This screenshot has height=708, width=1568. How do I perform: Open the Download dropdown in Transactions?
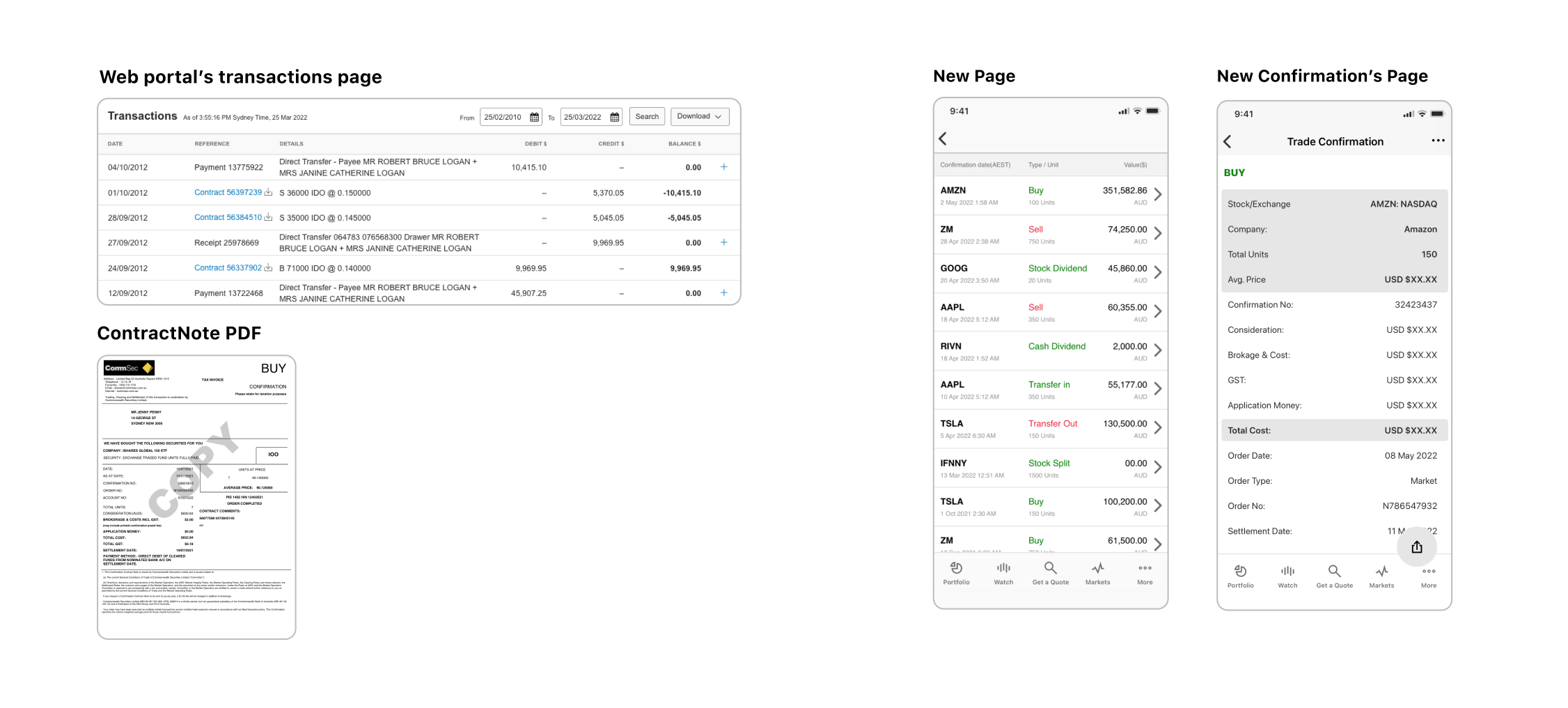tap(699, 116)
